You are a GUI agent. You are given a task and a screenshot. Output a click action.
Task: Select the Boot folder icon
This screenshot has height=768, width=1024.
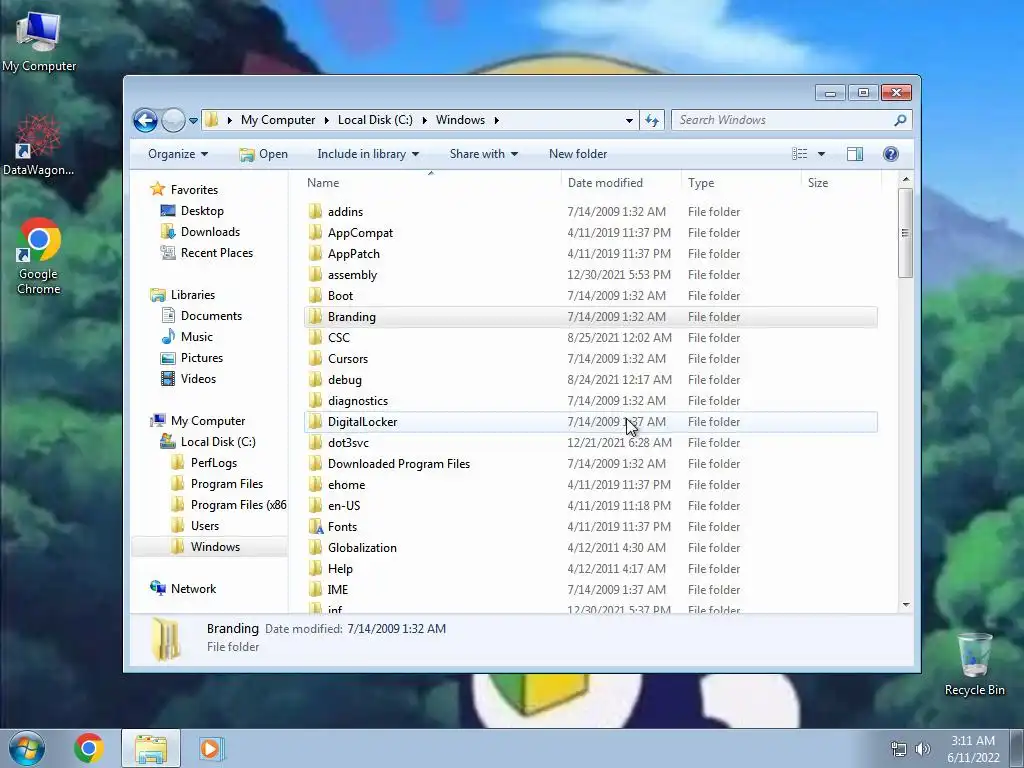click(315, 296)
